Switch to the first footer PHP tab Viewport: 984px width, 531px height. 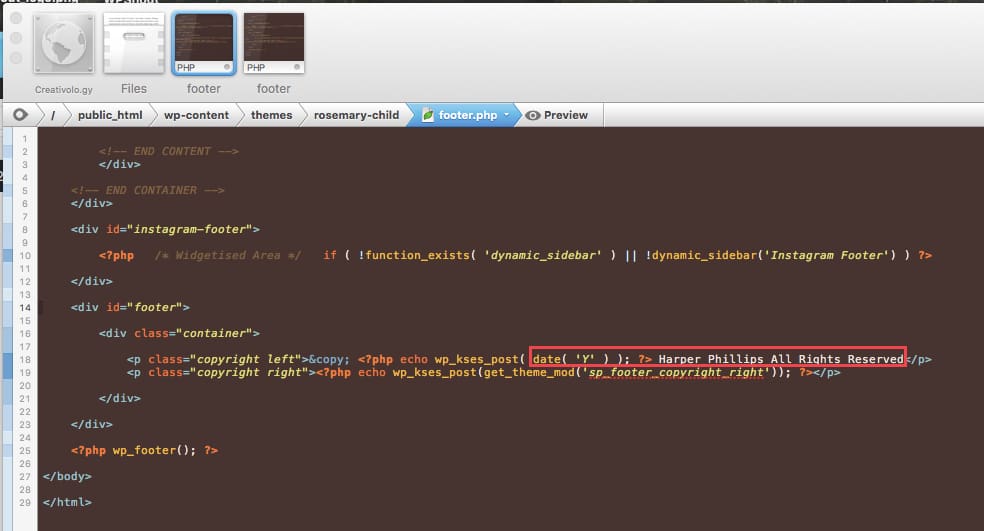(204, 44)
